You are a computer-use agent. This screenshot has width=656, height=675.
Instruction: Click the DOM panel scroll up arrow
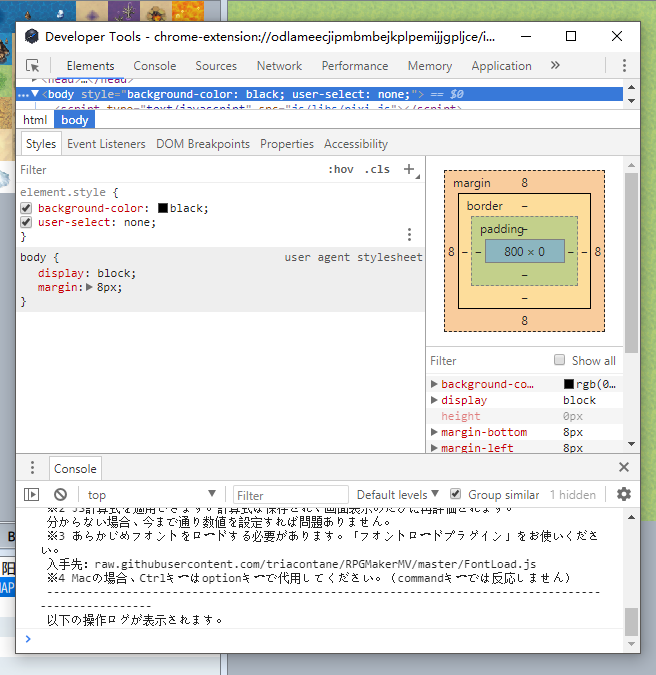631,87
